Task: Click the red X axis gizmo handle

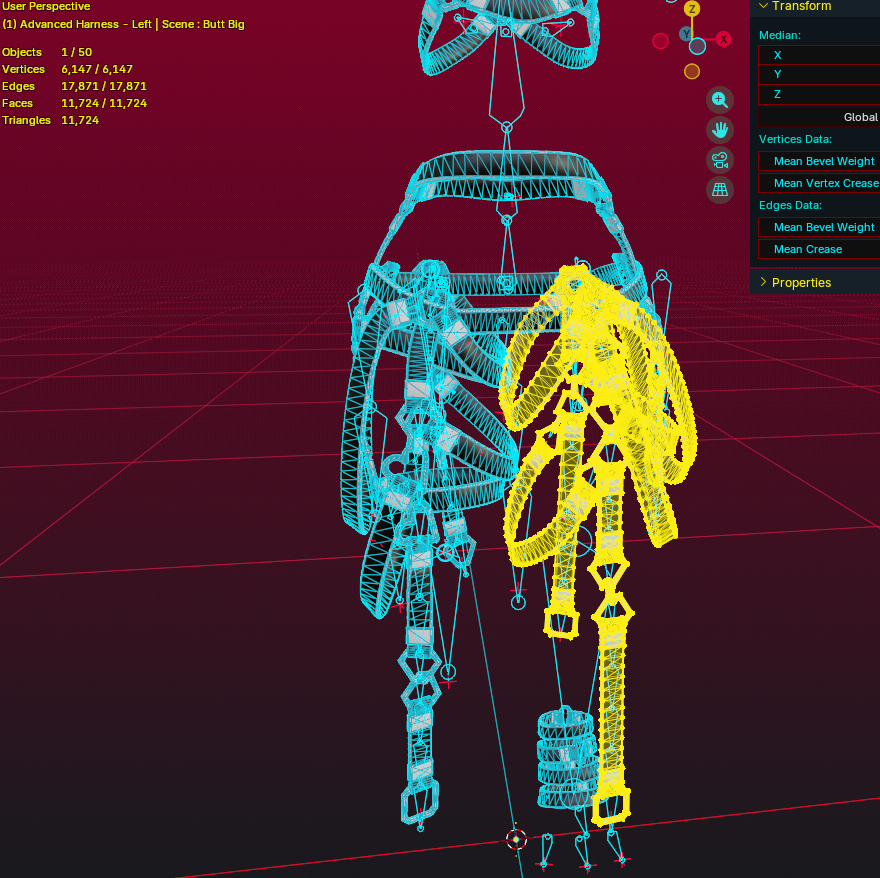Action: tap(723, 39)
